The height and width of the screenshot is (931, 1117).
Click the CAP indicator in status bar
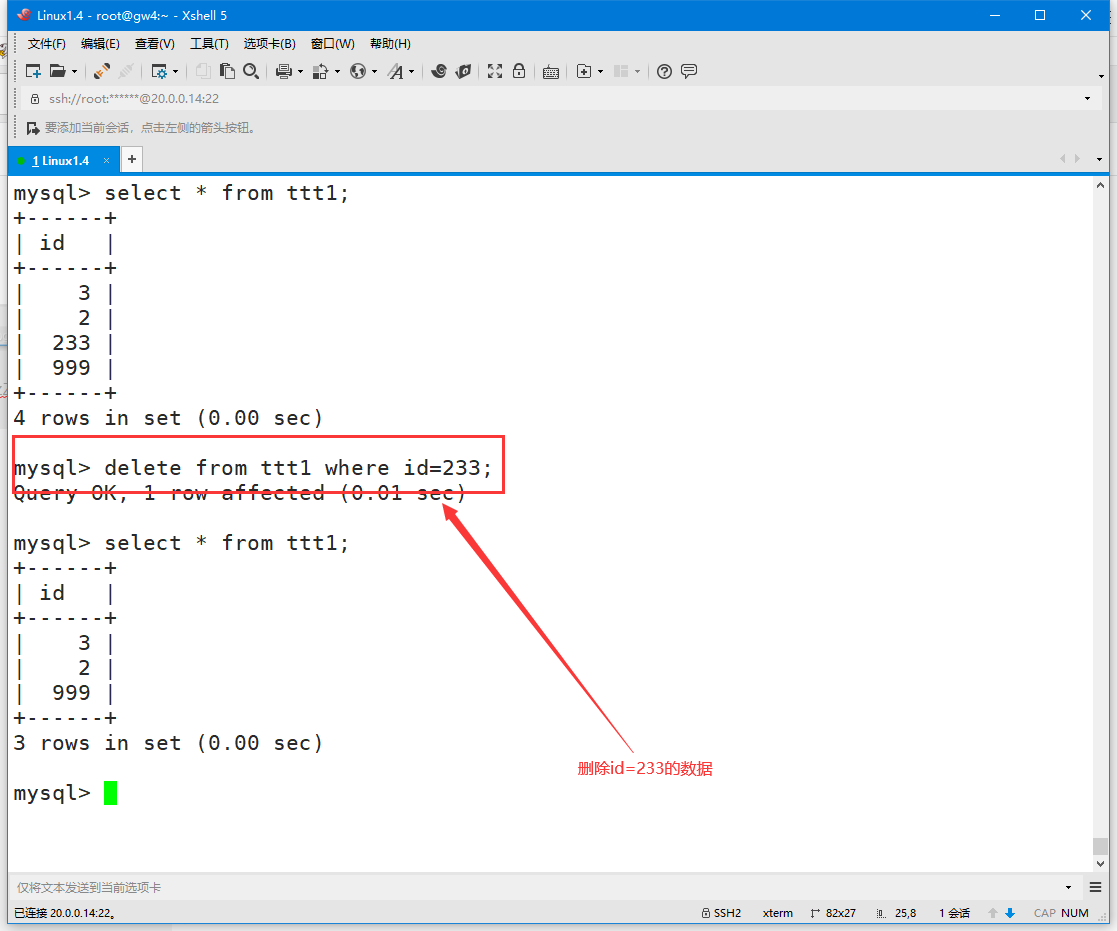click(x=1044, y=913)
